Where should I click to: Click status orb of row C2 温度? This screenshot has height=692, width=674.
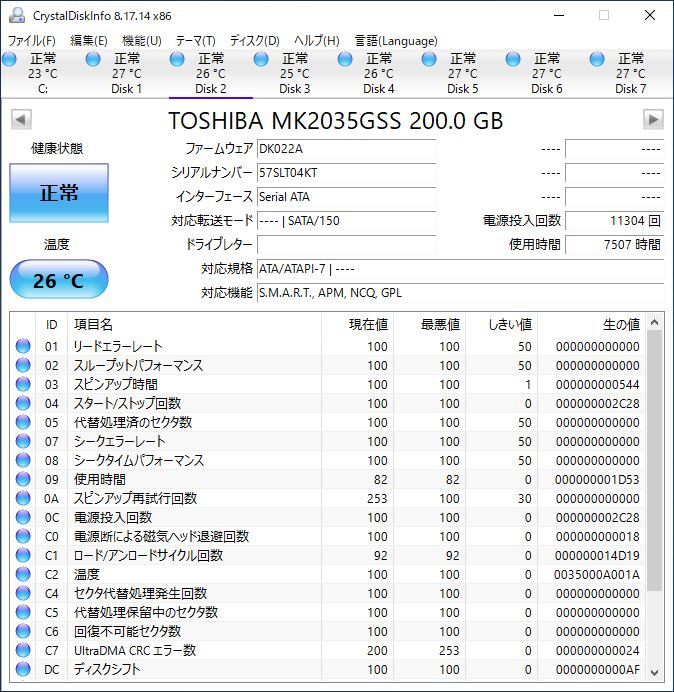[23, 574]
